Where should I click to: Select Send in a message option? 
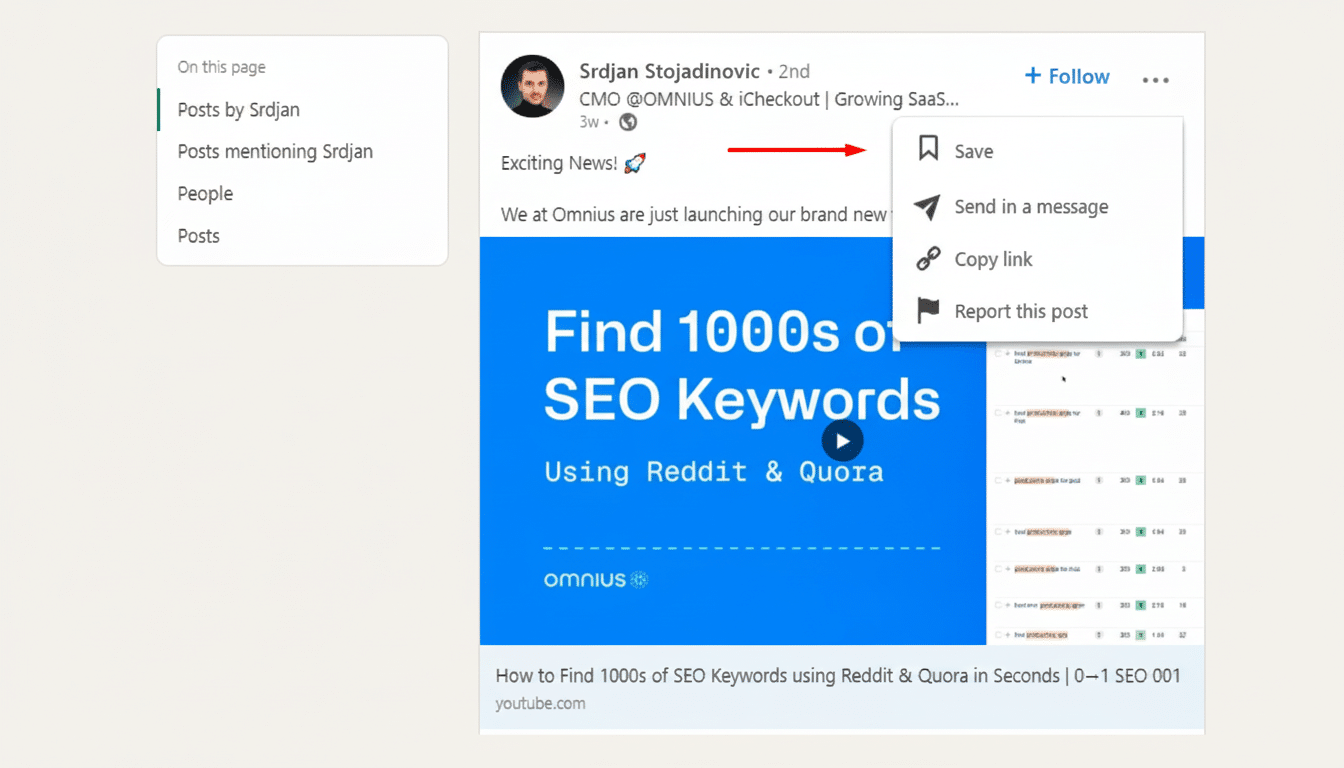pos(1030,207)
